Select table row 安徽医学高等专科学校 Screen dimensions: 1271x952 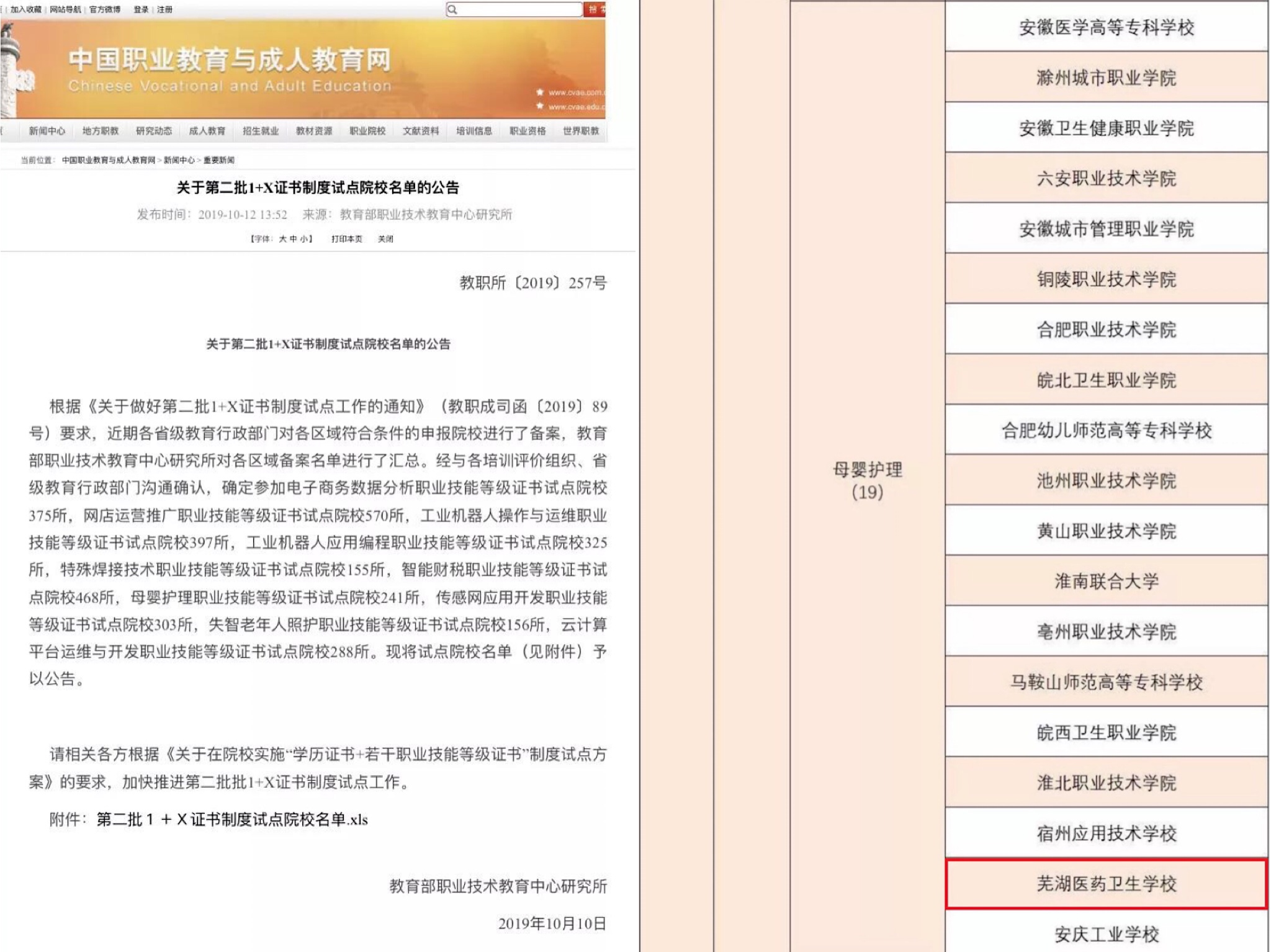1107,27
